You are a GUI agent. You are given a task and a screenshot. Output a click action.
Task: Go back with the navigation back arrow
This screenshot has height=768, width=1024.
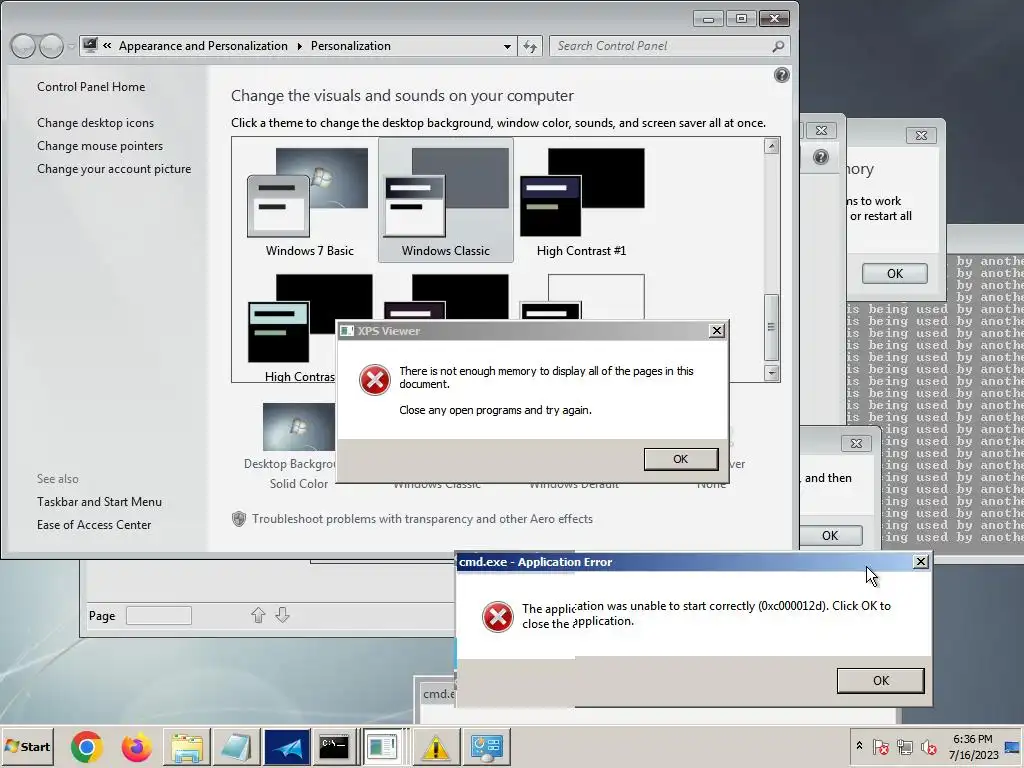(23, 46)
